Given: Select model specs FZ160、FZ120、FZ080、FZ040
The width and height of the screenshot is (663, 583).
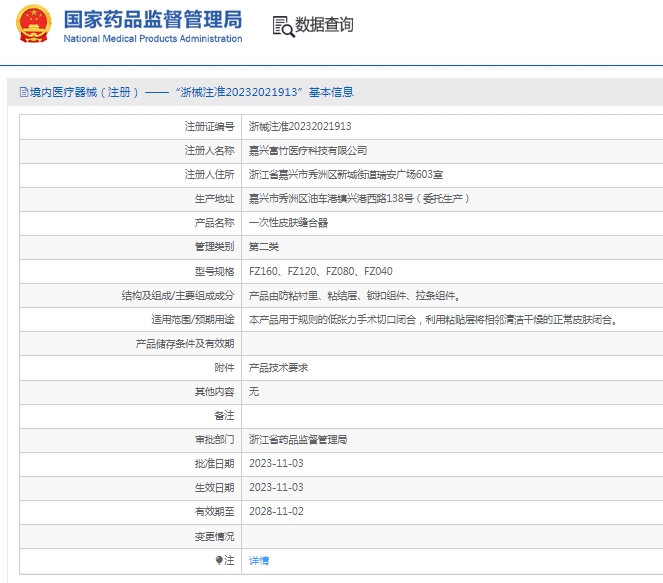Looking at the screenshot, I should point(321,271).
